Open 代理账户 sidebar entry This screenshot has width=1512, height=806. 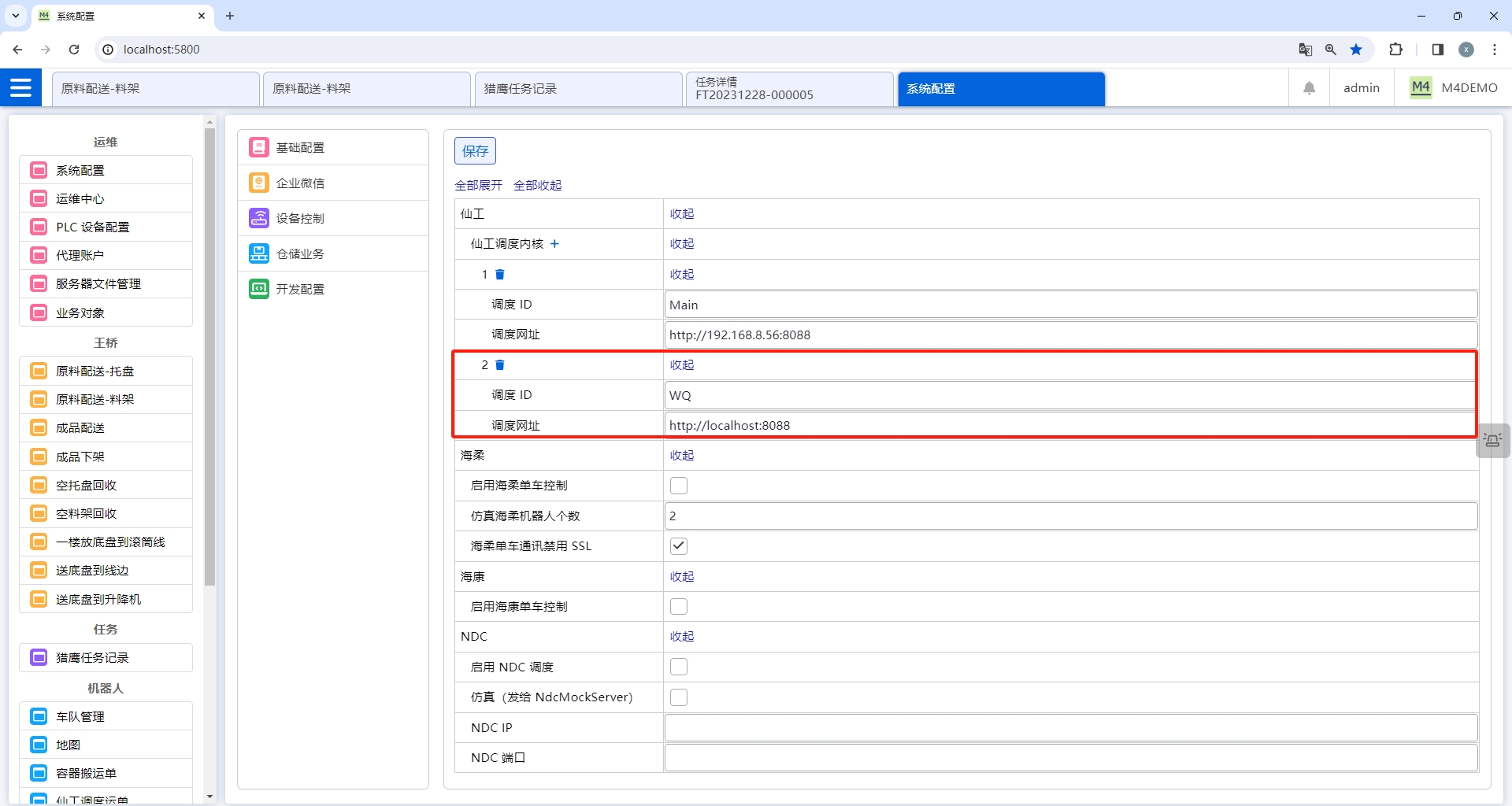pos(106,255)
